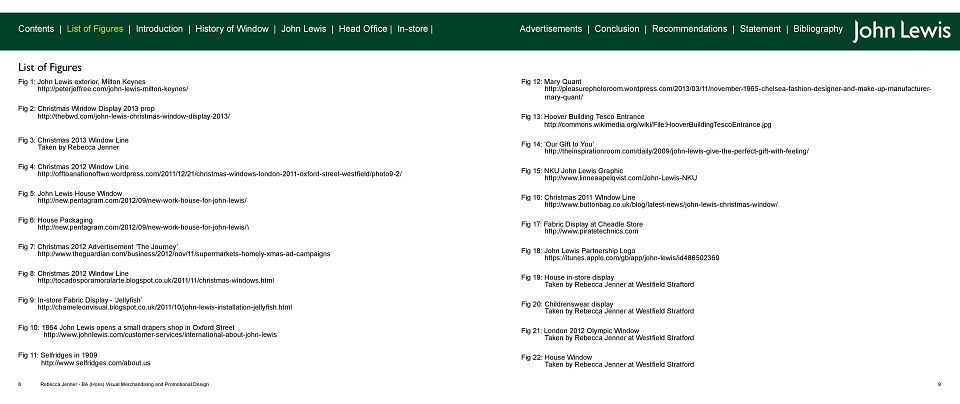Click the John Lewis logo
Screen dimensions: 960x404
tap(901, 31)
